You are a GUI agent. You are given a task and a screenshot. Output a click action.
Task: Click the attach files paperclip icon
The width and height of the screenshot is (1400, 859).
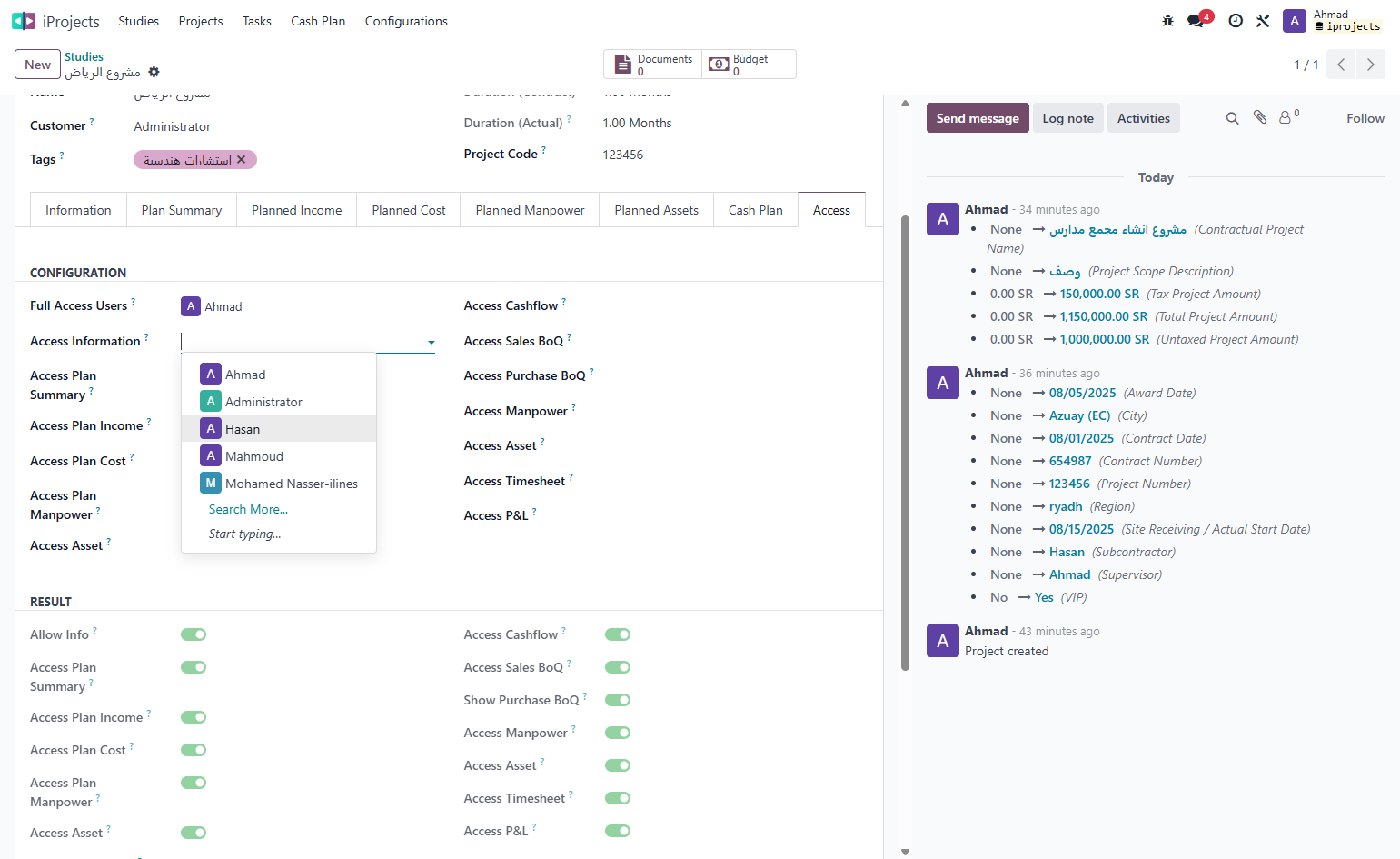pos(1260,117)
